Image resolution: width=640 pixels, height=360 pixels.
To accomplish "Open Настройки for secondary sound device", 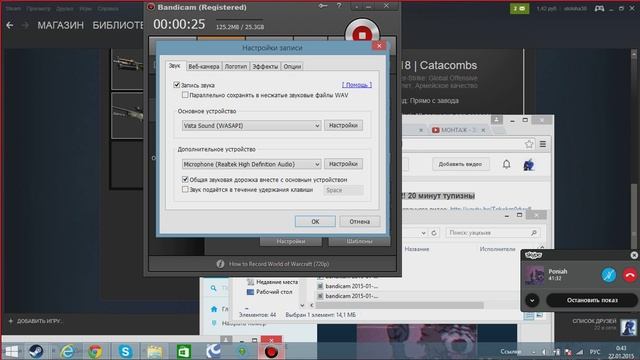I will 343,164.
